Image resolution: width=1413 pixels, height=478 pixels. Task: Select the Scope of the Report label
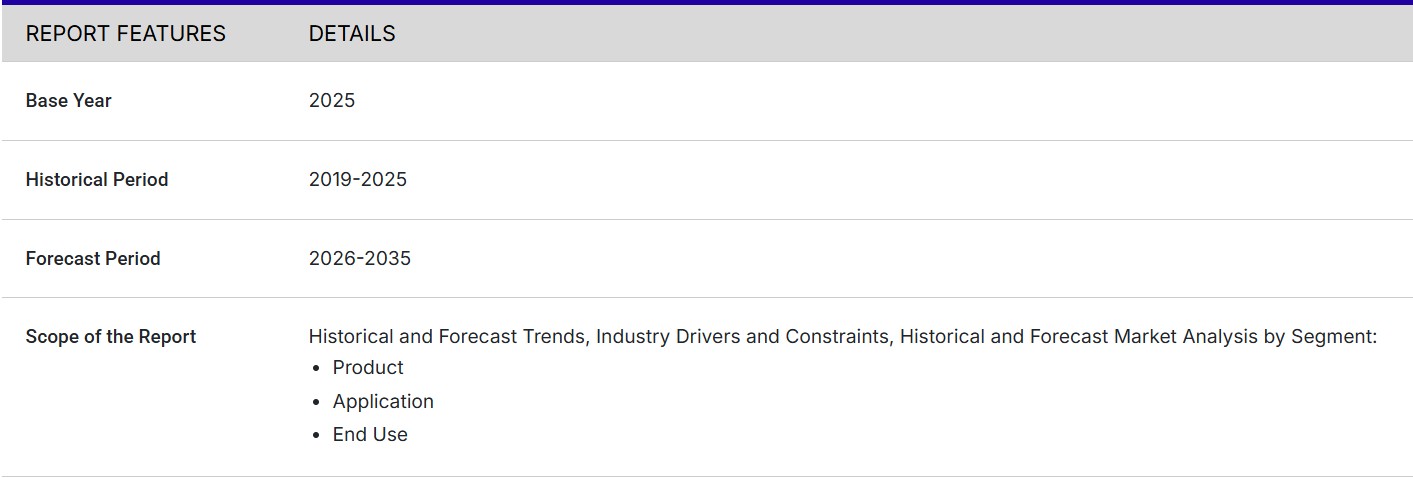110,337
